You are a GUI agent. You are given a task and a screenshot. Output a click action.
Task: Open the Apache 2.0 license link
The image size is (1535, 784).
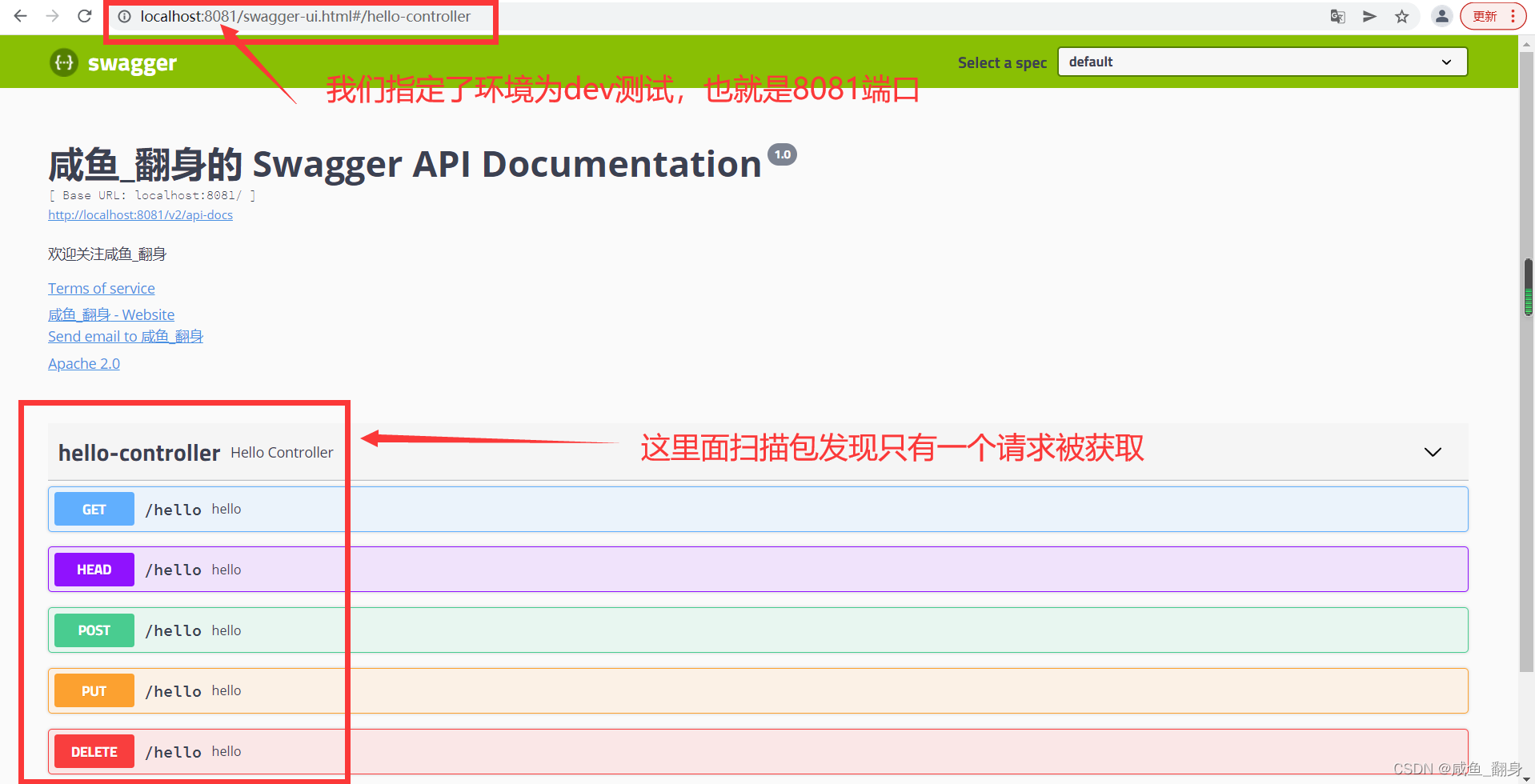click(x=84, y=363)
